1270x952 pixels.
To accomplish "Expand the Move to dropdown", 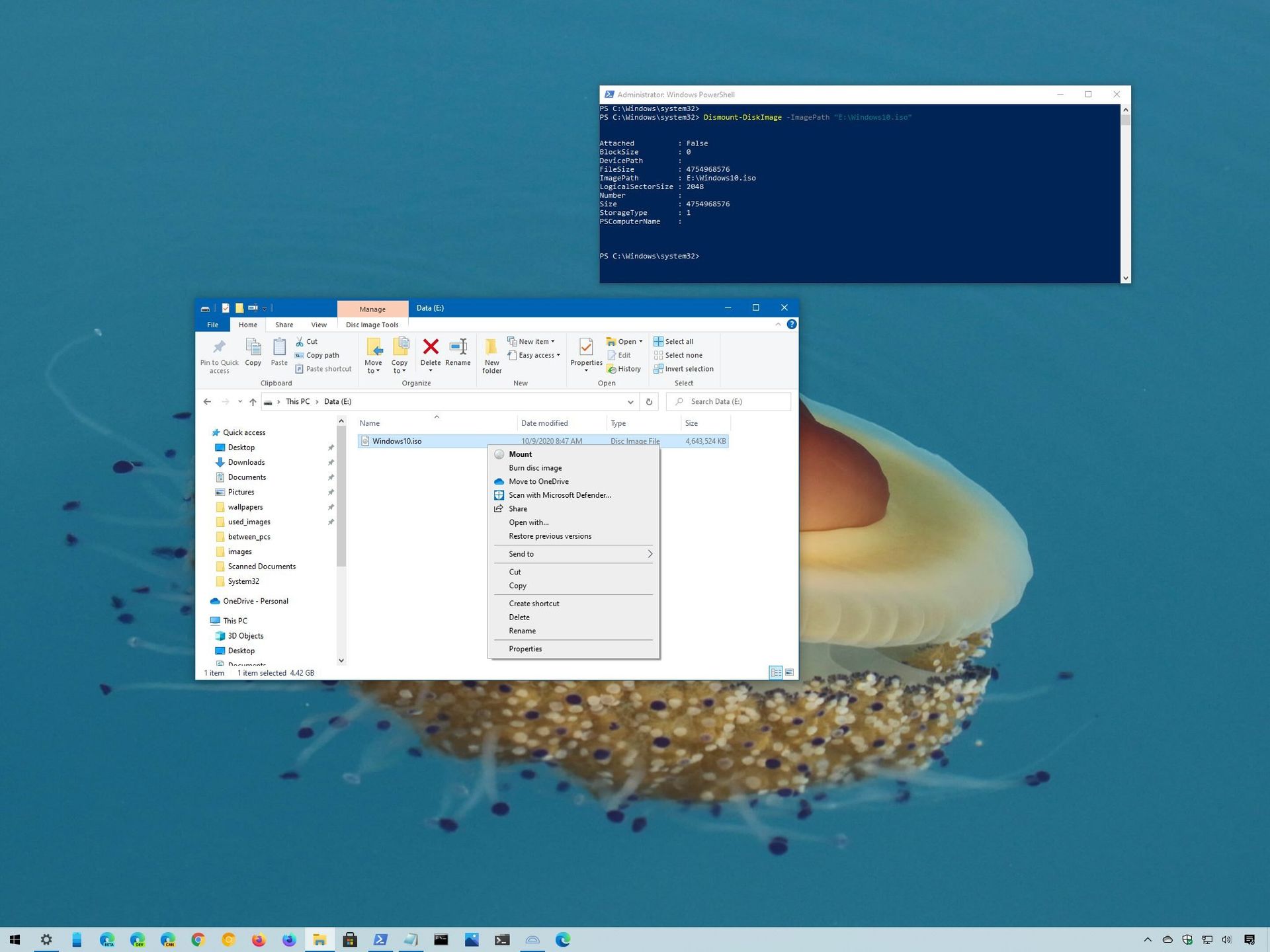I will [374, 356].
